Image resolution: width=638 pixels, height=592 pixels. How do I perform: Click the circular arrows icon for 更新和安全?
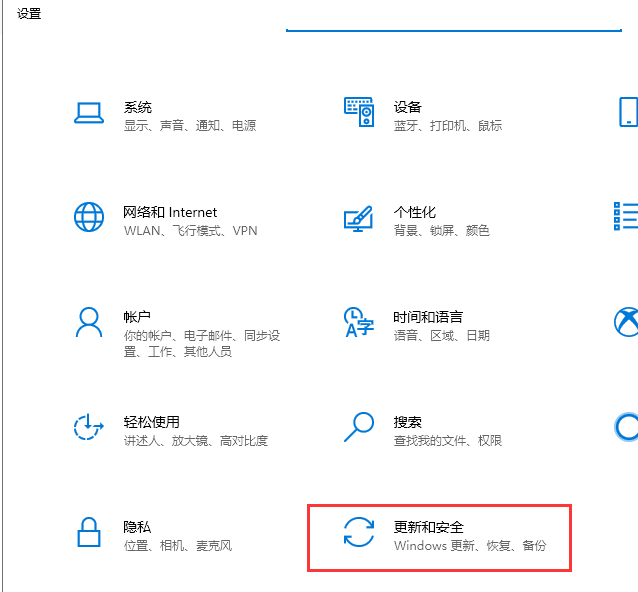click(358, 533)
